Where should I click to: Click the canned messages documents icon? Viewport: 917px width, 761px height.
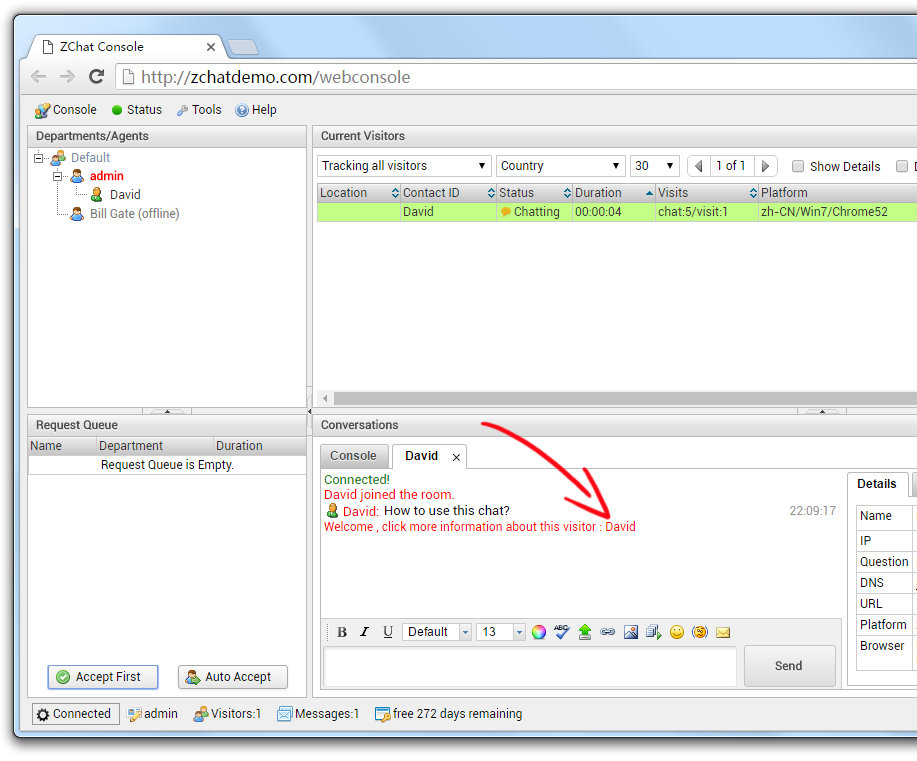[654, 632]
